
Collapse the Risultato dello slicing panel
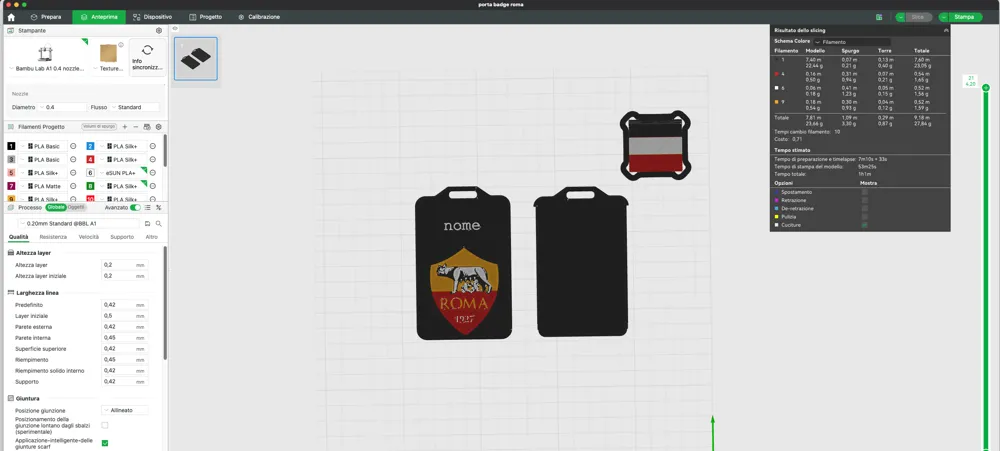tap(946, 30)
